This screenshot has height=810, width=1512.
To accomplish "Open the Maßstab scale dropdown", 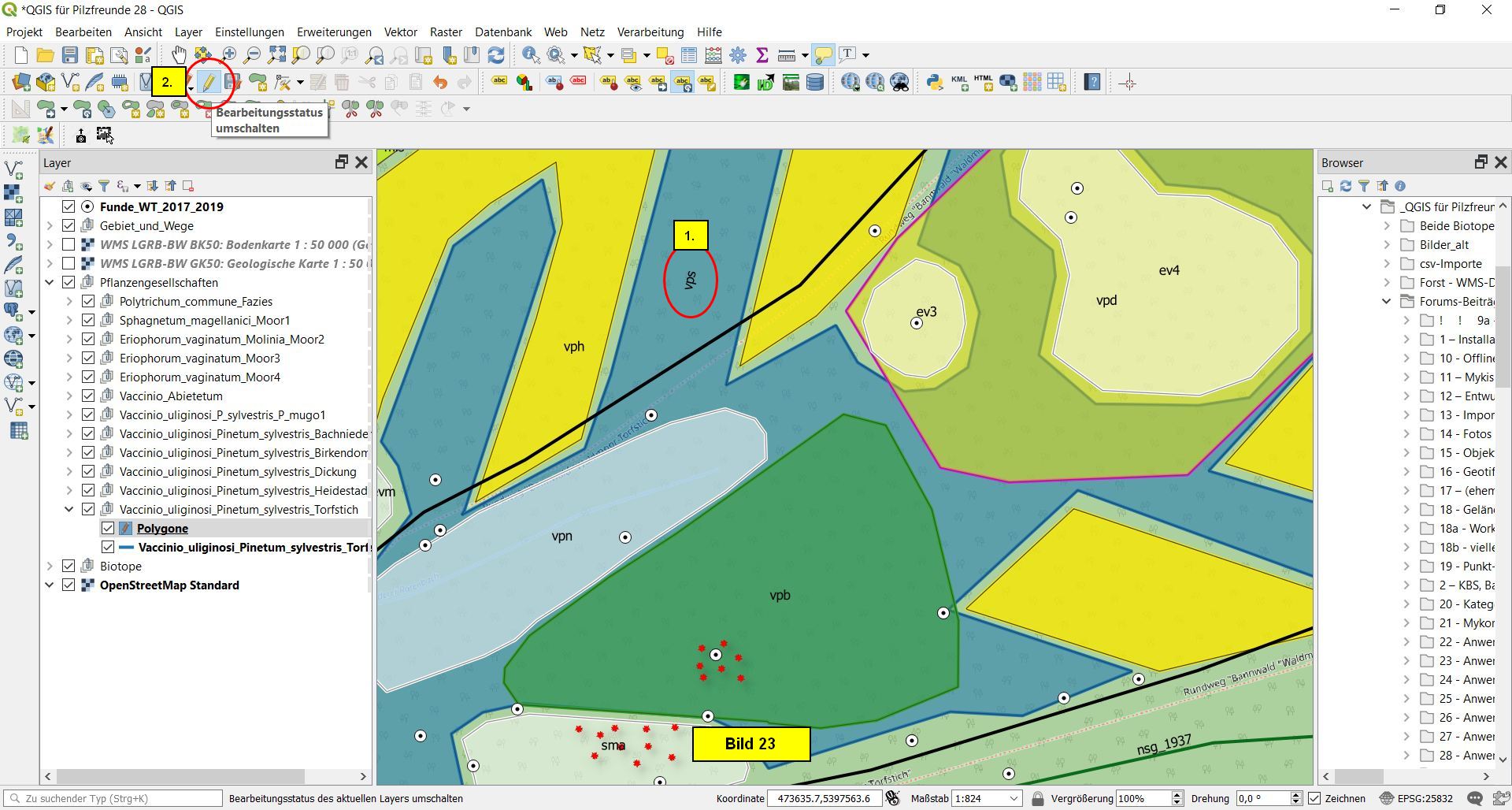I will 1014,798.
